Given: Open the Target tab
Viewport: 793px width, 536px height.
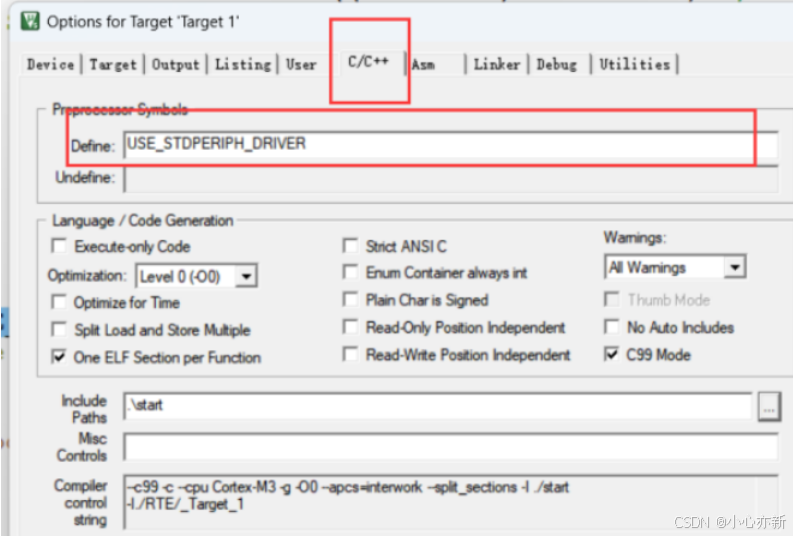Looking at the screenshot, I should tap(113, 65).
